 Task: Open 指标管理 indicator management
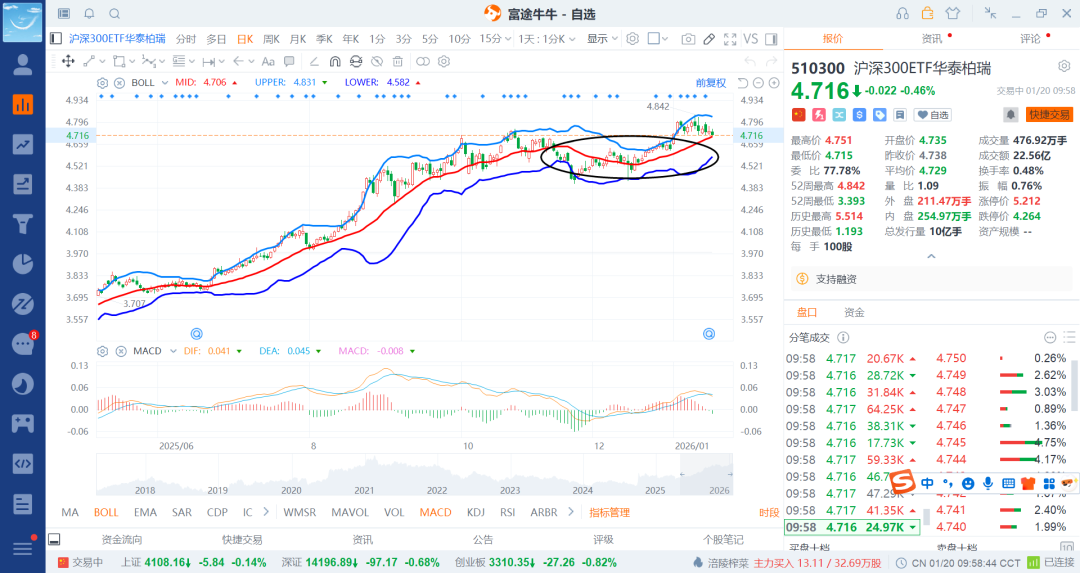[x=610, y=512]
